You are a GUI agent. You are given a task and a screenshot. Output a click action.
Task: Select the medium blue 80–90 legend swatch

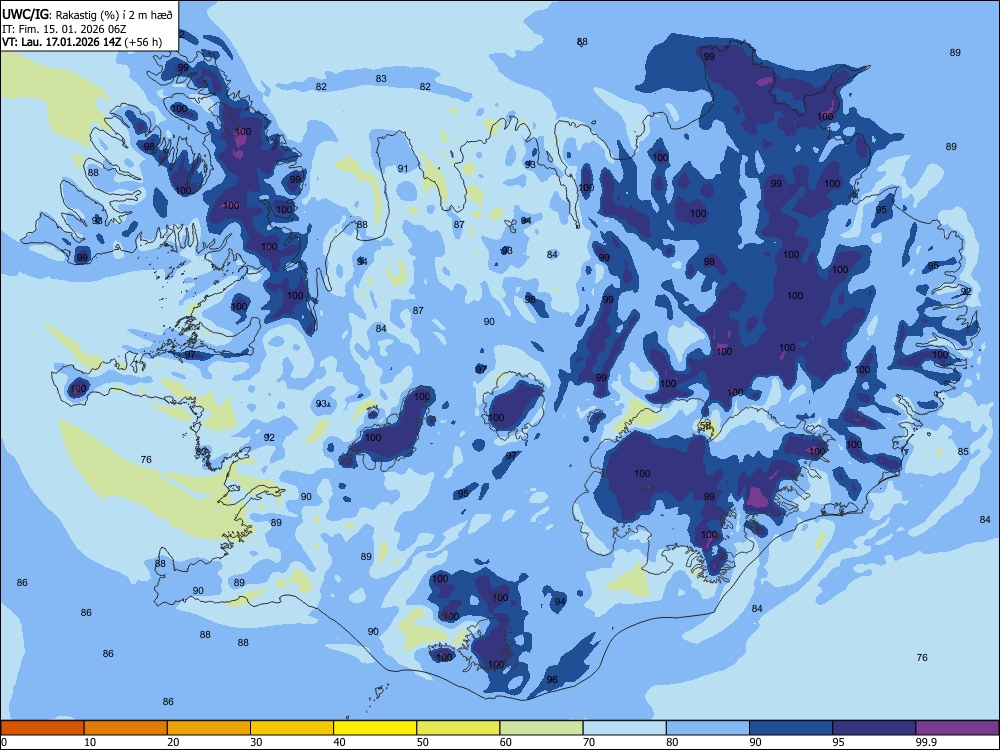708,728
